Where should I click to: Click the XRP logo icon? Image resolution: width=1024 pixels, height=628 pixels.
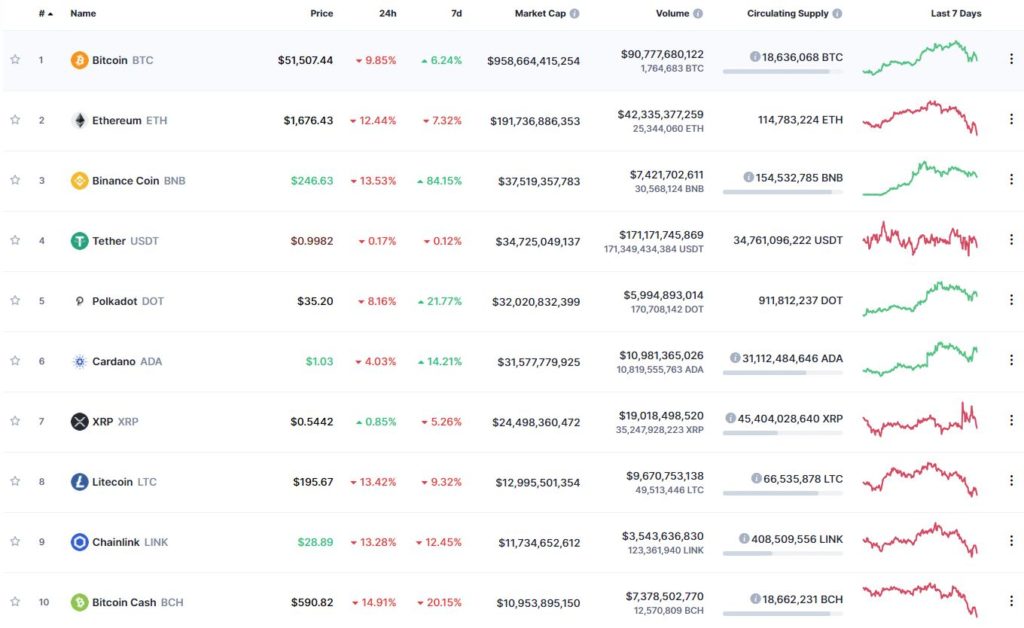click(79, 422)
